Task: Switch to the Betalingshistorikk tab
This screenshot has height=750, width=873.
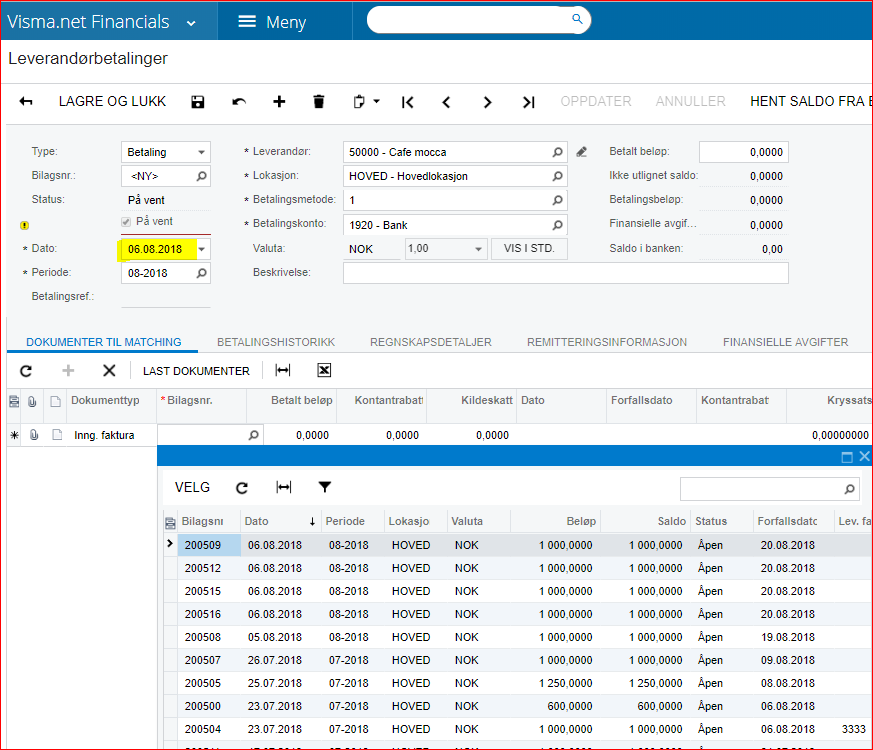Action: tap(275, 342)
